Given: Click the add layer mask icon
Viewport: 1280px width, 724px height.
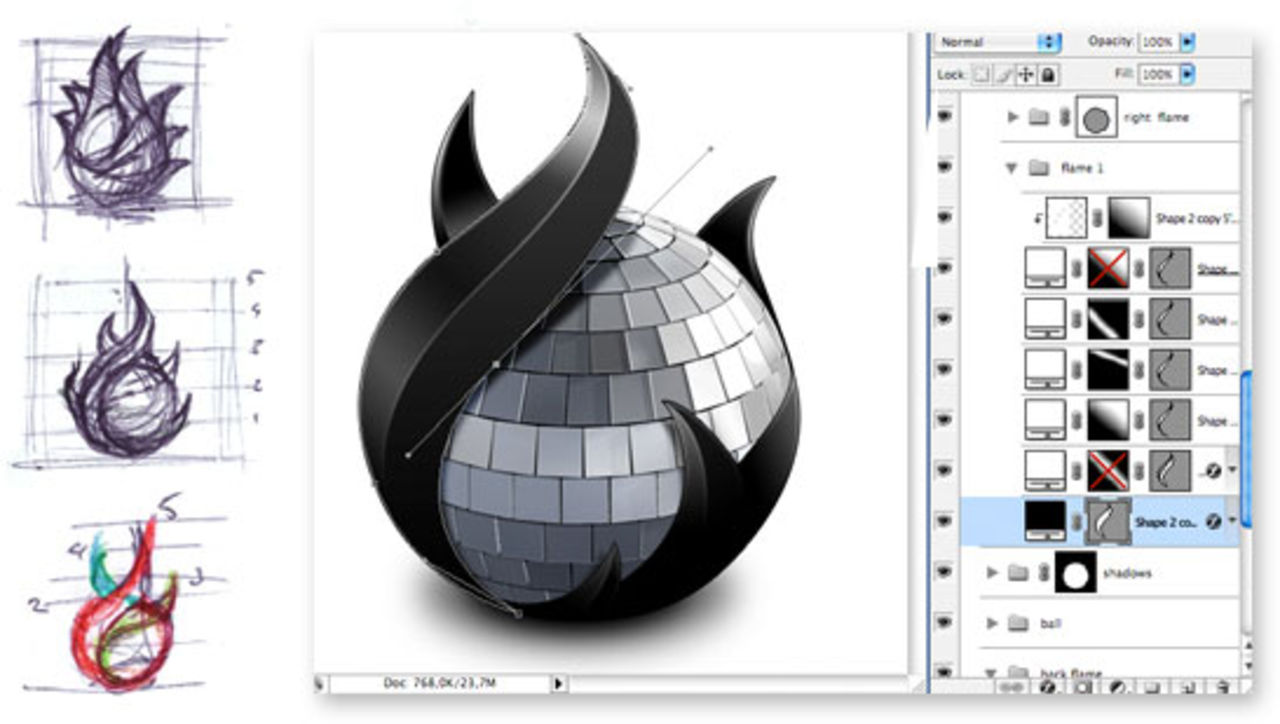Looking at the screenshot, I should tap(1083, 688).
